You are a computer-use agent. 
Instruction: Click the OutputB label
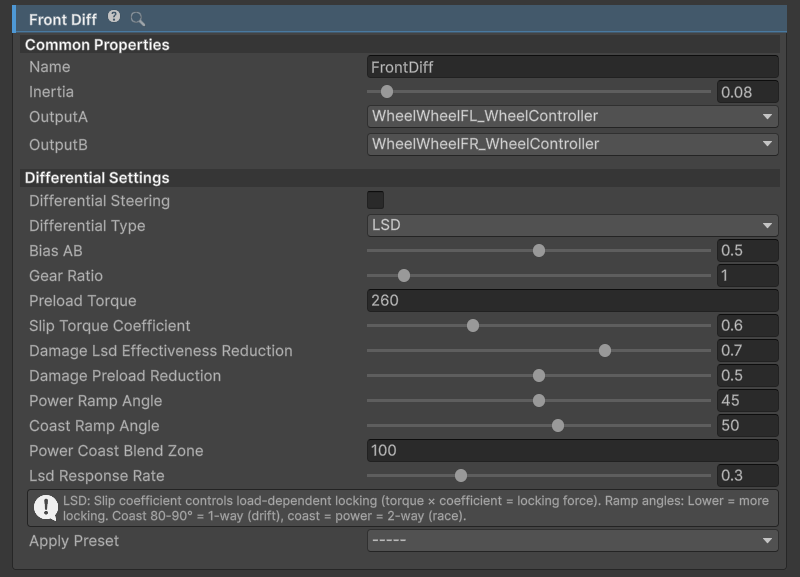59,145
